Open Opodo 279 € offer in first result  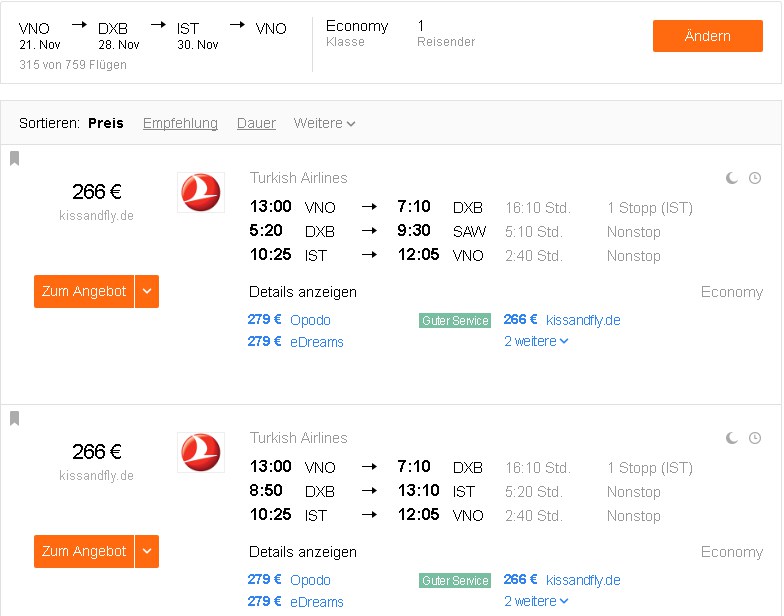289,320
